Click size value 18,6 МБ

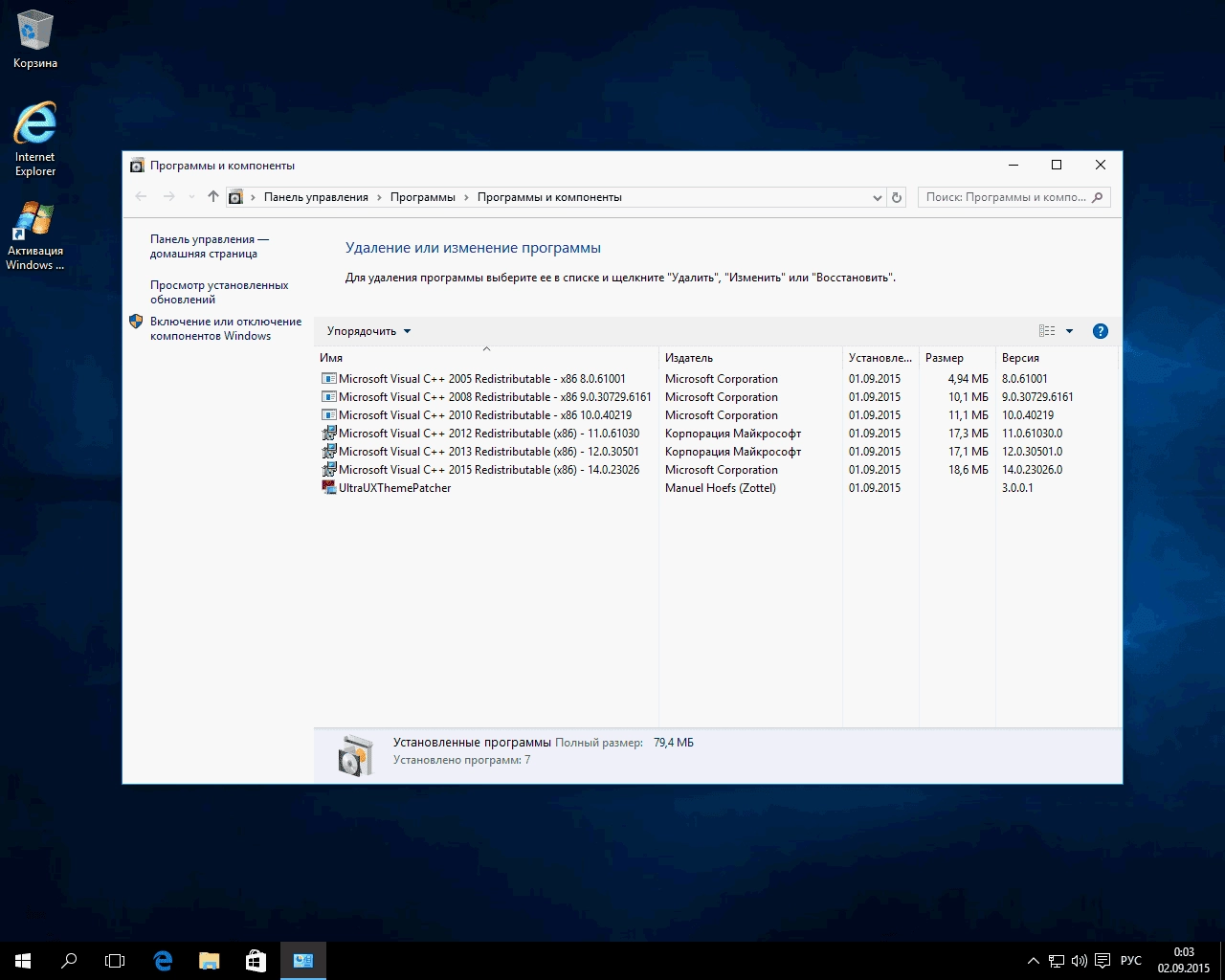[969, 470]
